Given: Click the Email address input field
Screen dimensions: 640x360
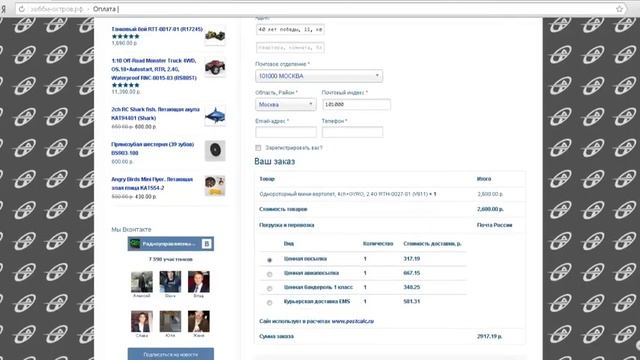Looking at the screenshot, I should tap(286, 132).
